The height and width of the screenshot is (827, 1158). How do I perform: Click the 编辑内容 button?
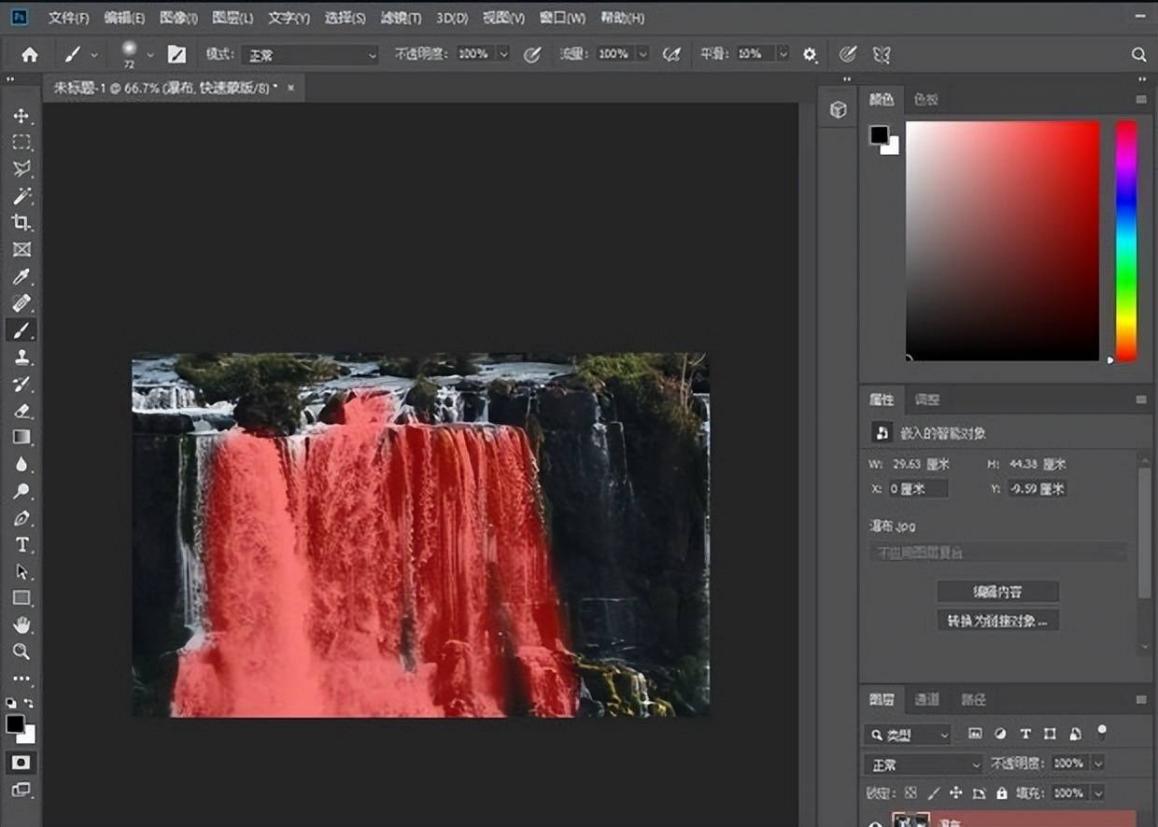[x=997, y=592]
